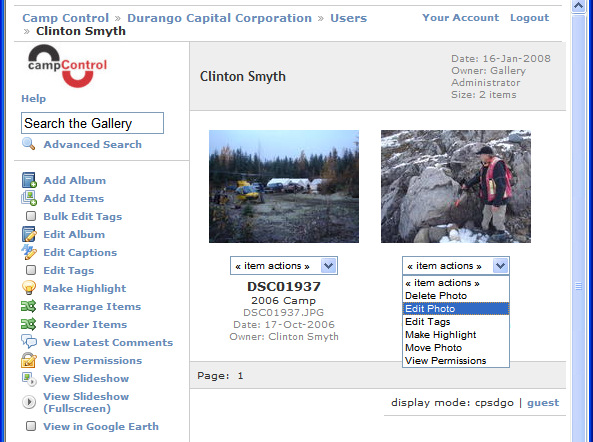Click the scrollbar up arrow
This screenshot has height=442, width=593.
(579, 6)
